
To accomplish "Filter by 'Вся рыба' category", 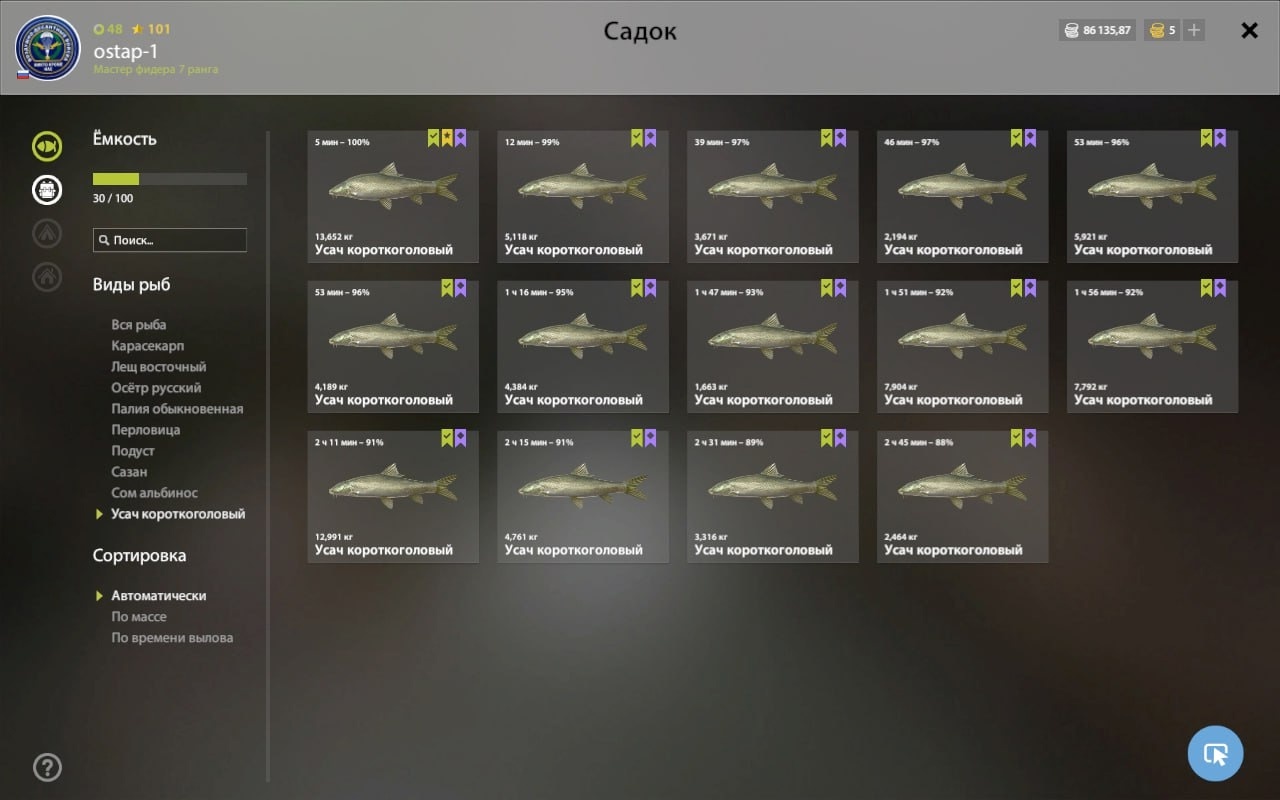I will [139, 325].
